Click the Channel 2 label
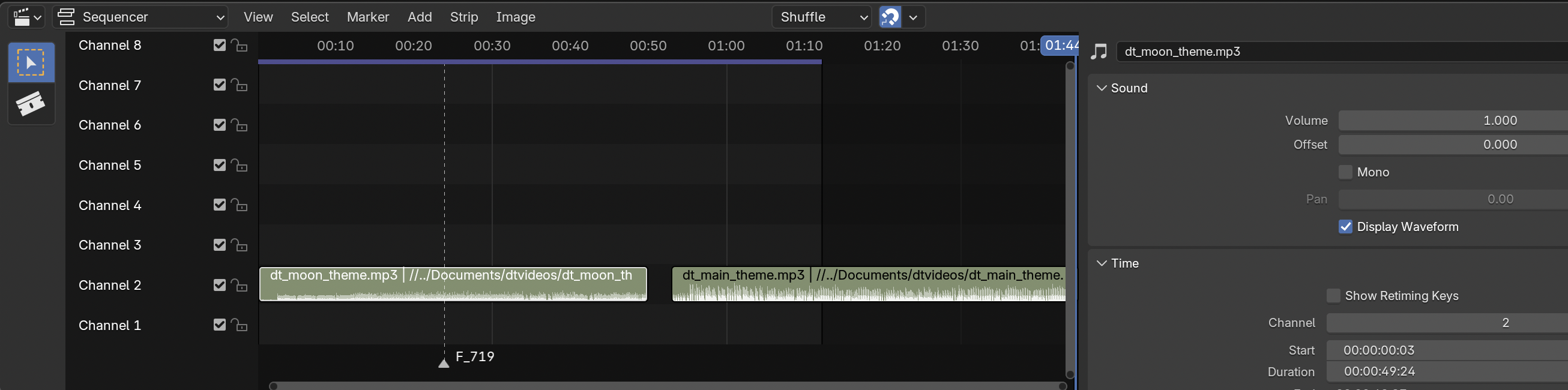This screenshot has height=390, width=1568. [110, 286]
